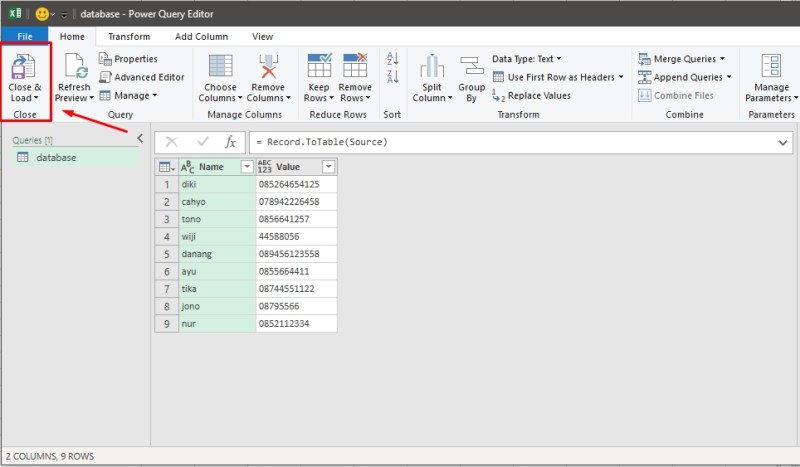Click the cell containing jono
Image resolution: width=800 pixels, height=467 pixels.
click(x=217, y=306)
